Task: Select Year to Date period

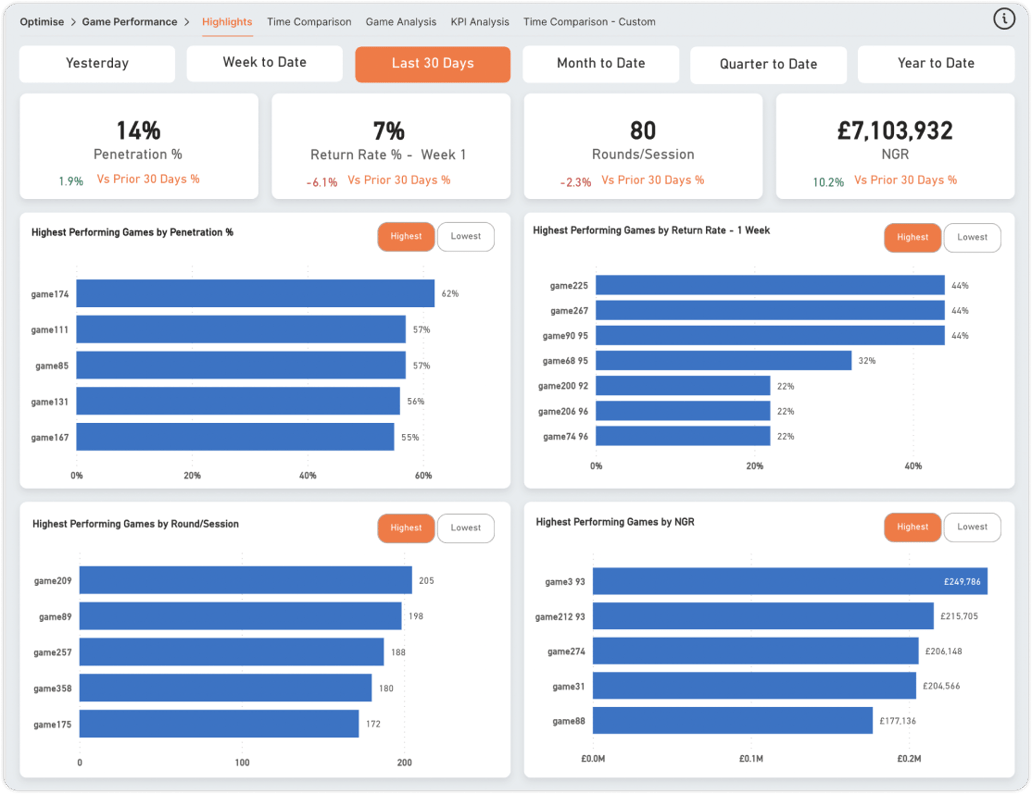Action: point(936,63)
